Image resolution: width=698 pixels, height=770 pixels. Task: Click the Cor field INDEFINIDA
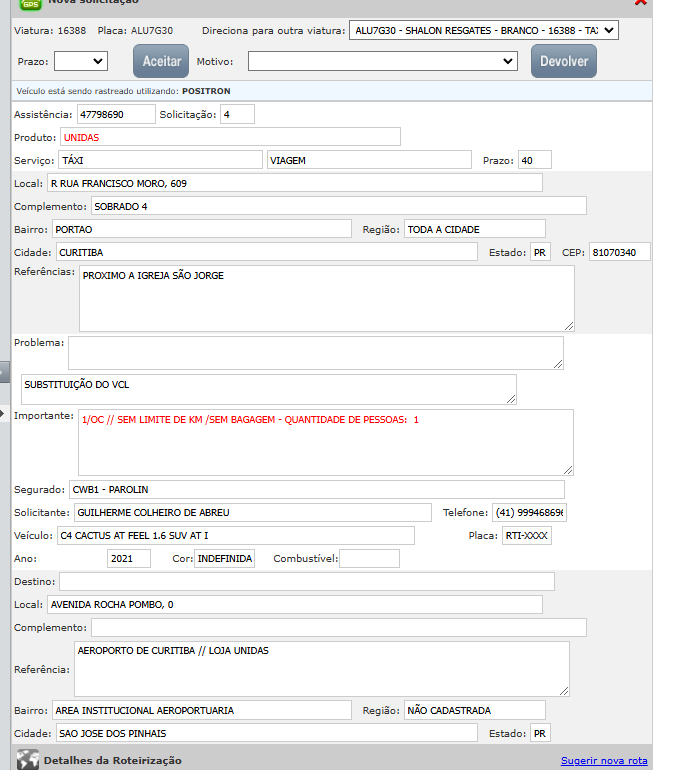(x=224, y=558)
